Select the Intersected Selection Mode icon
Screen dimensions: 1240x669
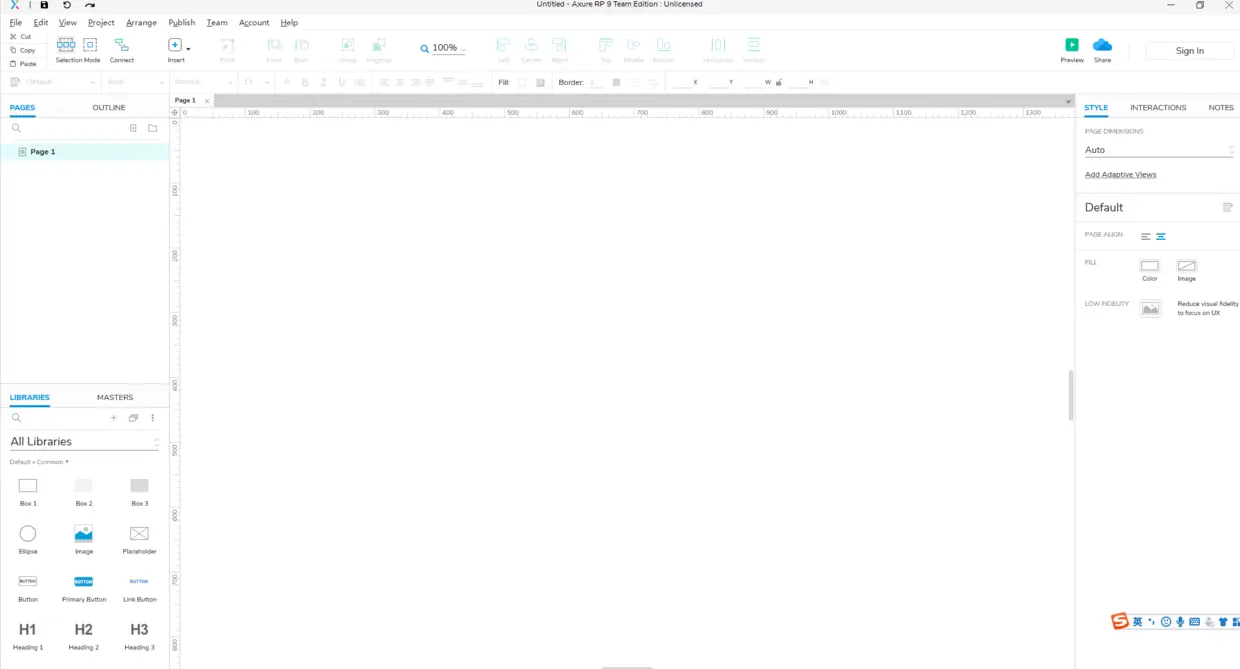(x=66, y=45)
